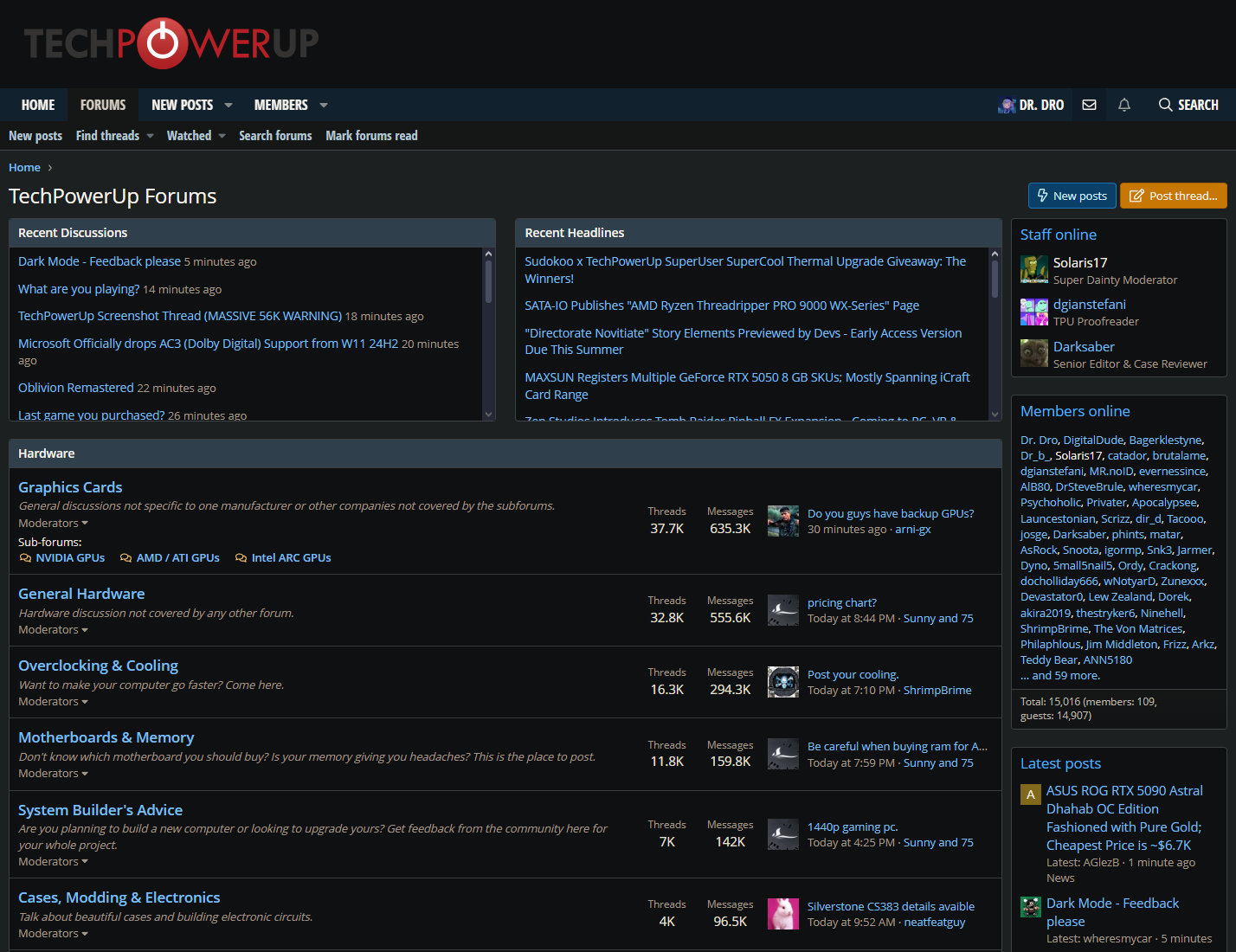Viewport: 1236px width, 952px height.
Task: Click Recent Headlines scroll up arrow
Action: (995, 254)
